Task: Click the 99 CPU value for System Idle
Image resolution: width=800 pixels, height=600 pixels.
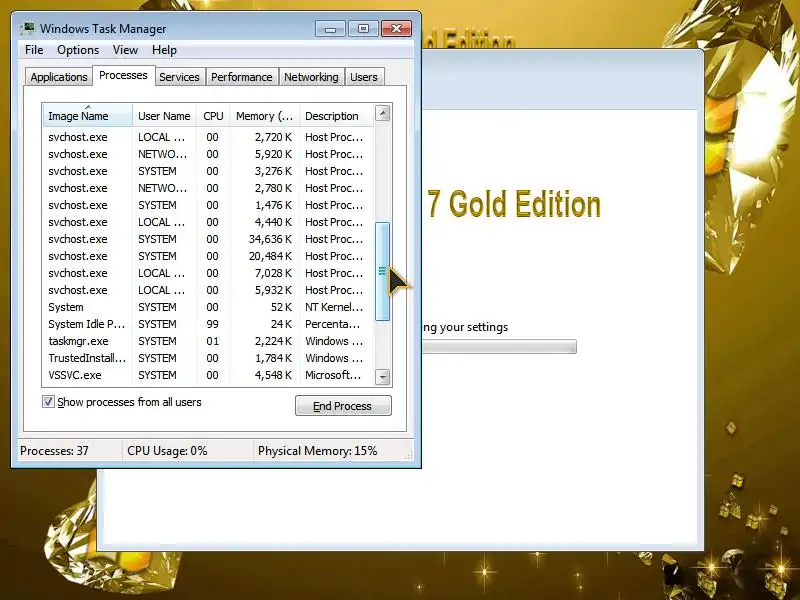Action: 212,324
